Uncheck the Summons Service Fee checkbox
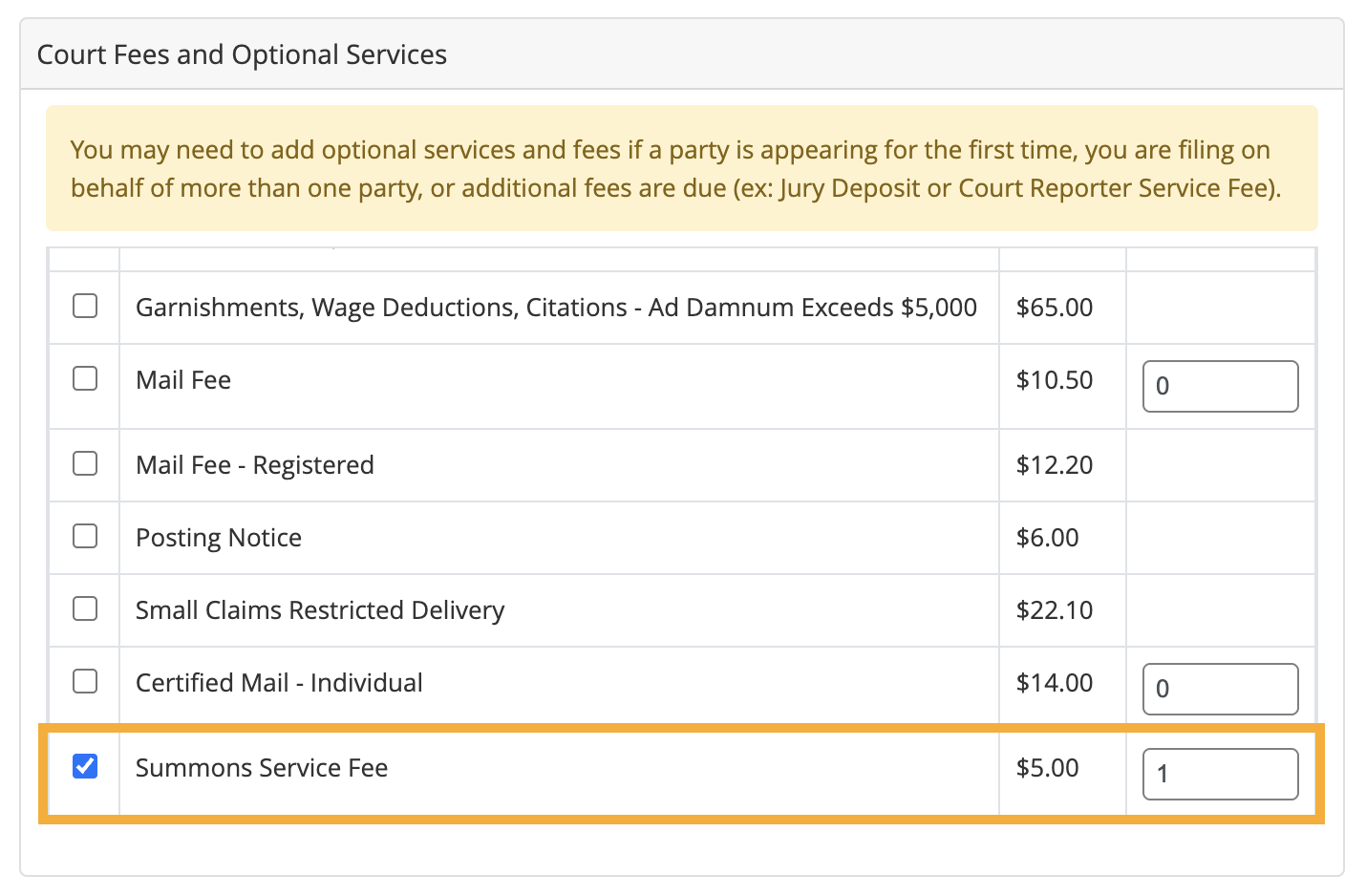 tap(85, 766)
